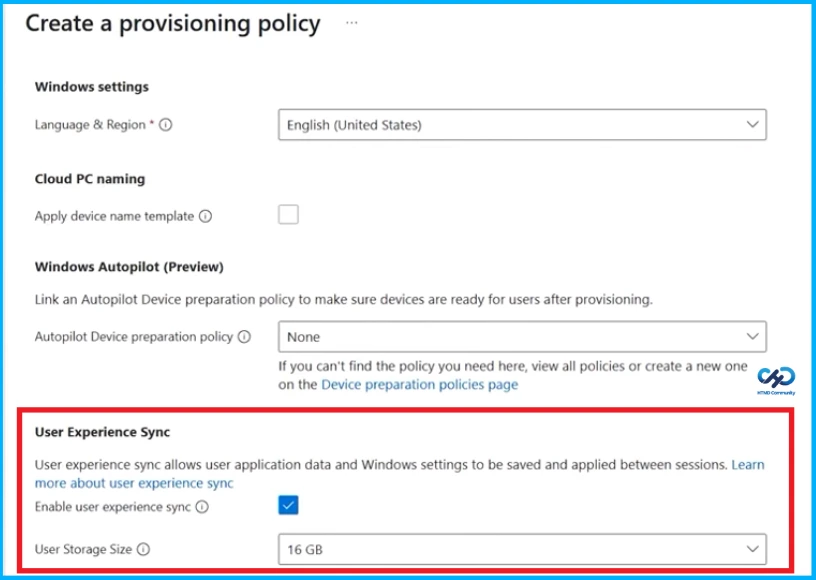Click the chevron on the User Storage Size dropdown
The width and height of the screenshot is (816, 580).
754,549
